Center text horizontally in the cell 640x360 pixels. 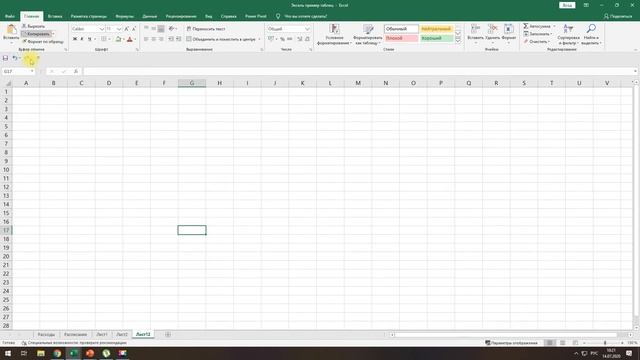coord(153,39)
